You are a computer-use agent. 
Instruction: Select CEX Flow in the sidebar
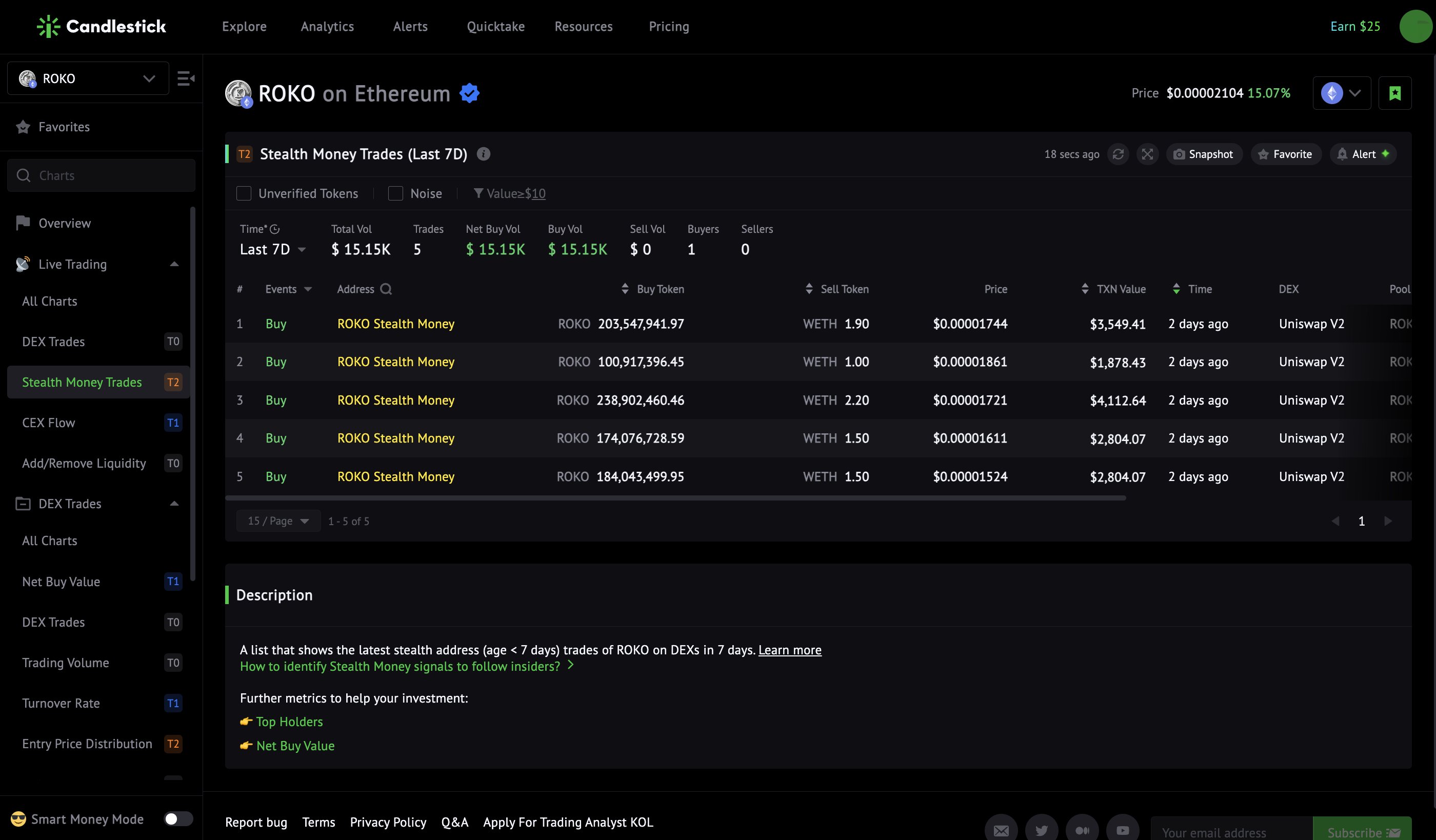48,423
